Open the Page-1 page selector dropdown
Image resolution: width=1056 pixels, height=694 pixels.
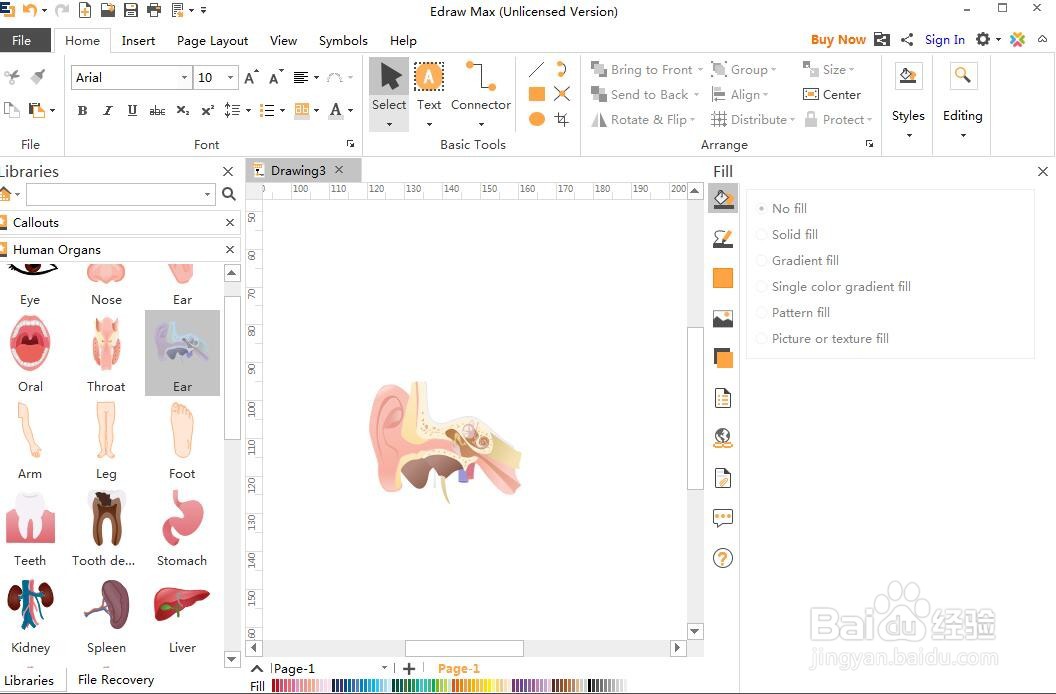[x=385, y=668]
